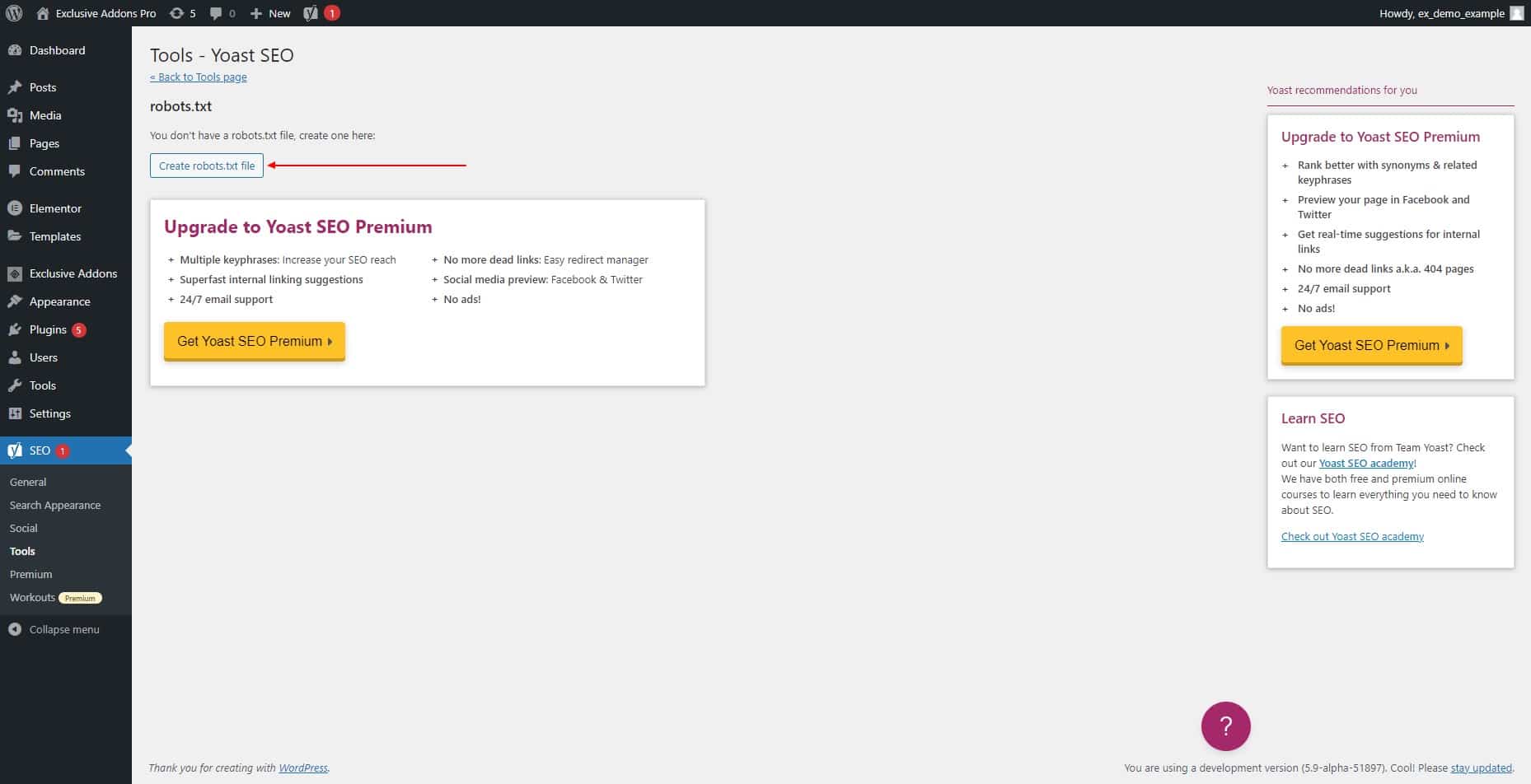1531x784 pixels.
Task: Open the Yoast SEO academy inline link
Action: point(1366,463)
